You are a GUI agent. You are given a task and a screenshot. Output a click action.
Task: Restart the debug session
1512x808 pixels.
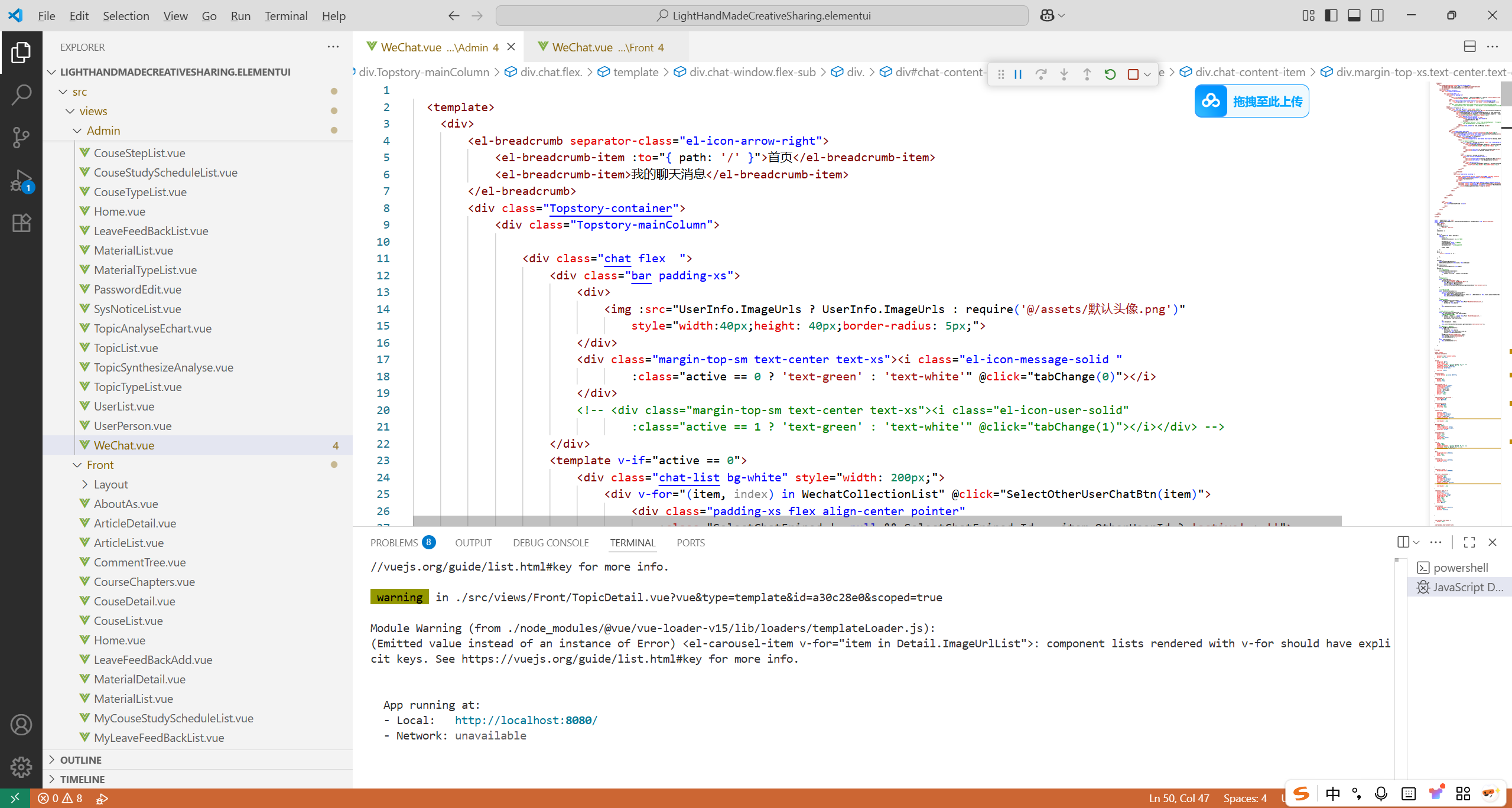(x=1110, y=74)
